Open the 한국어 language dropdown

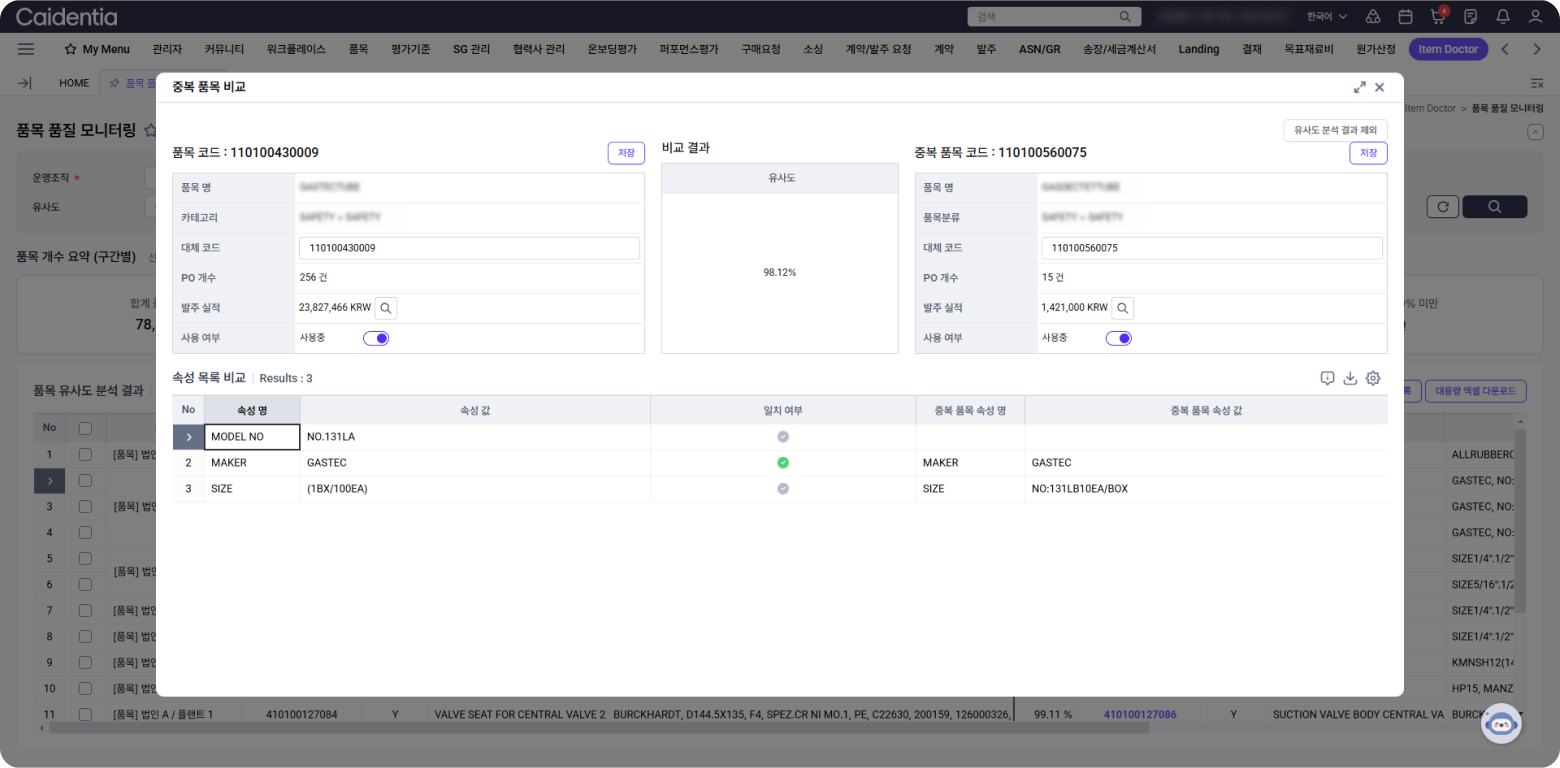coord(1326,17)
